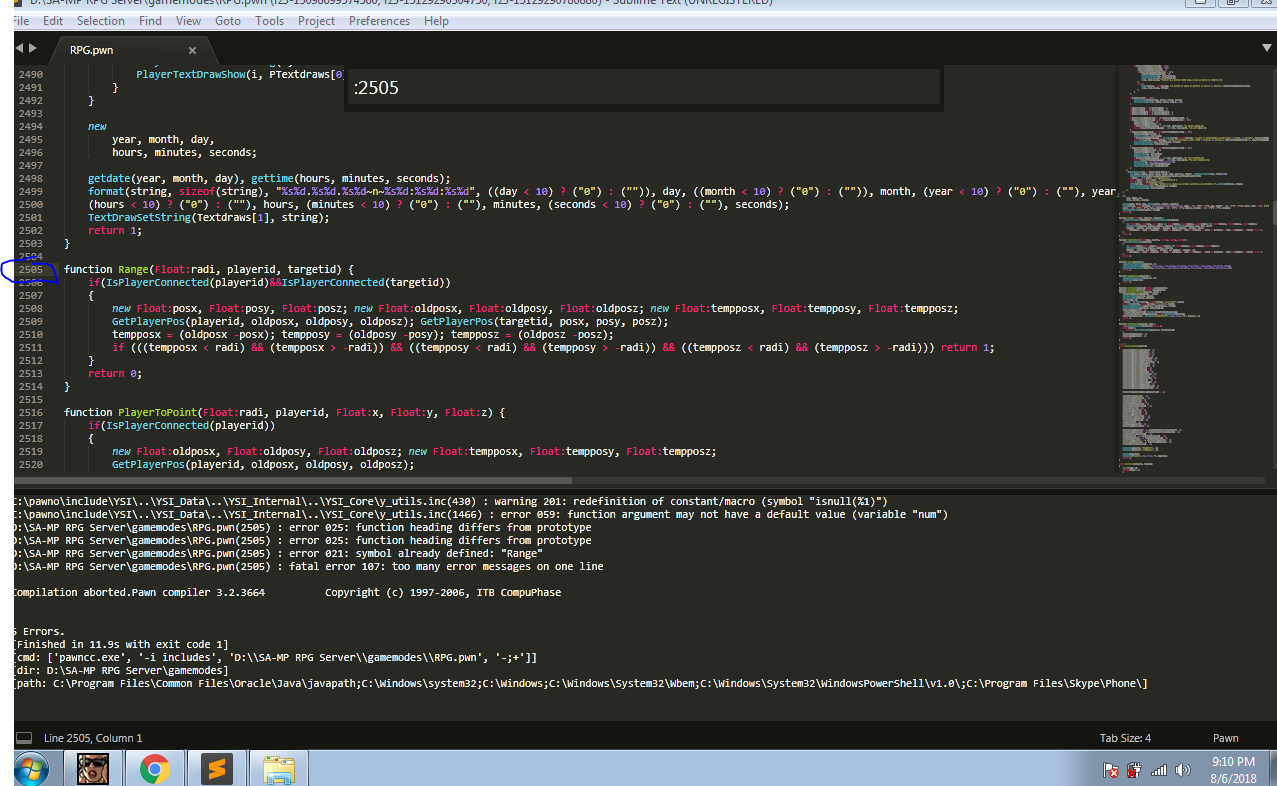Open the panel switcher icon in status bar
This screenshot has width=1277, height=786.
[x=24, y=738]
